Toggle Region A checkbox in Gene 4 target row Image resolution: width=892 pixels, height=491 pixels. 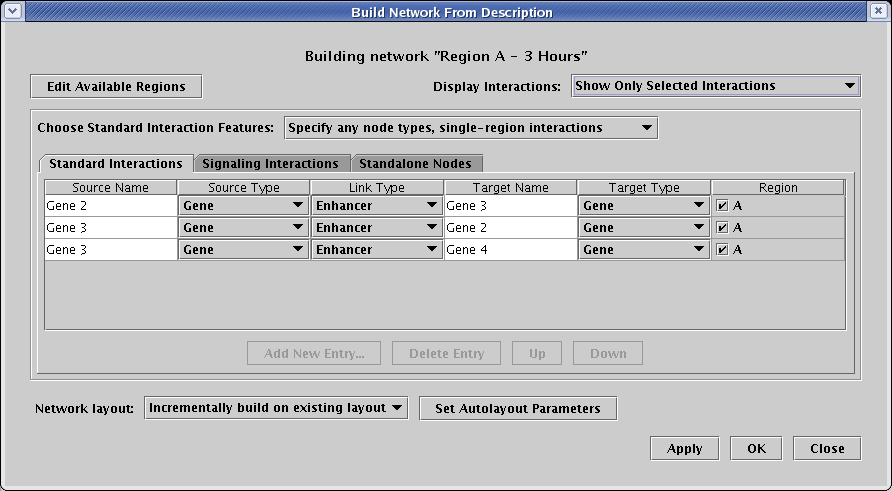[723, 250]
